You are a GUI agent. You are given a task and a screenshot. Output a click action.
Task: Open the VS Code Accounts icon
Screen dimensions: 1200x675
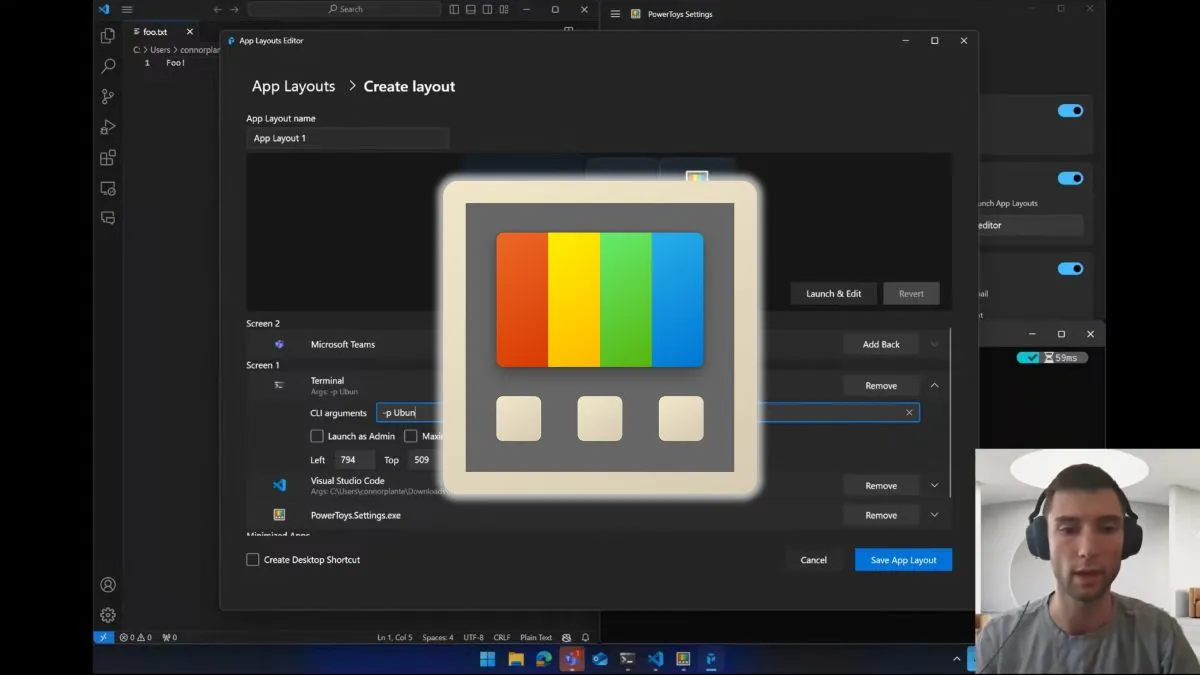[108, 585]
